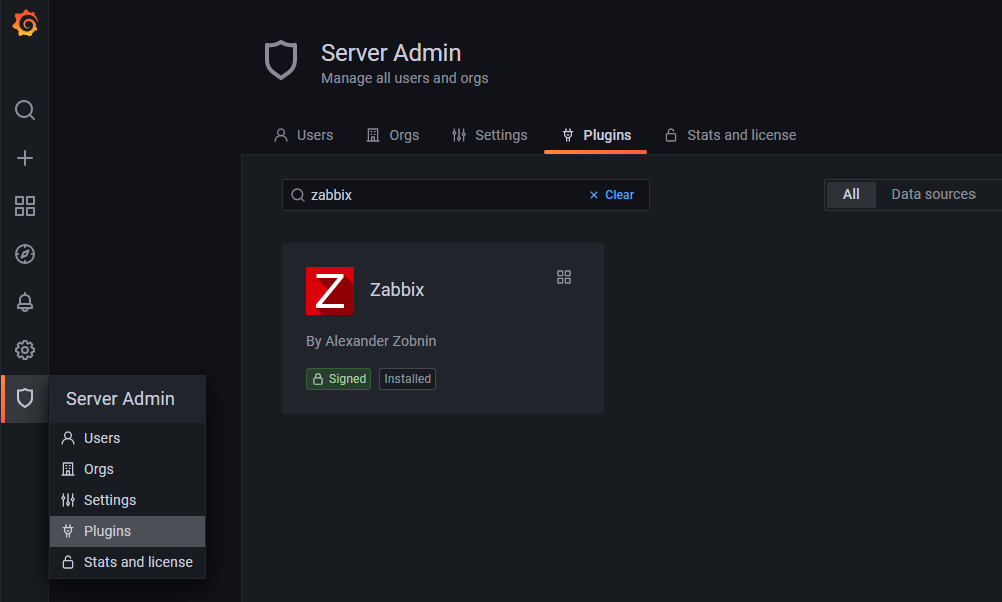
Task: Open the Explore compass icon
Action: coord(25,254)
